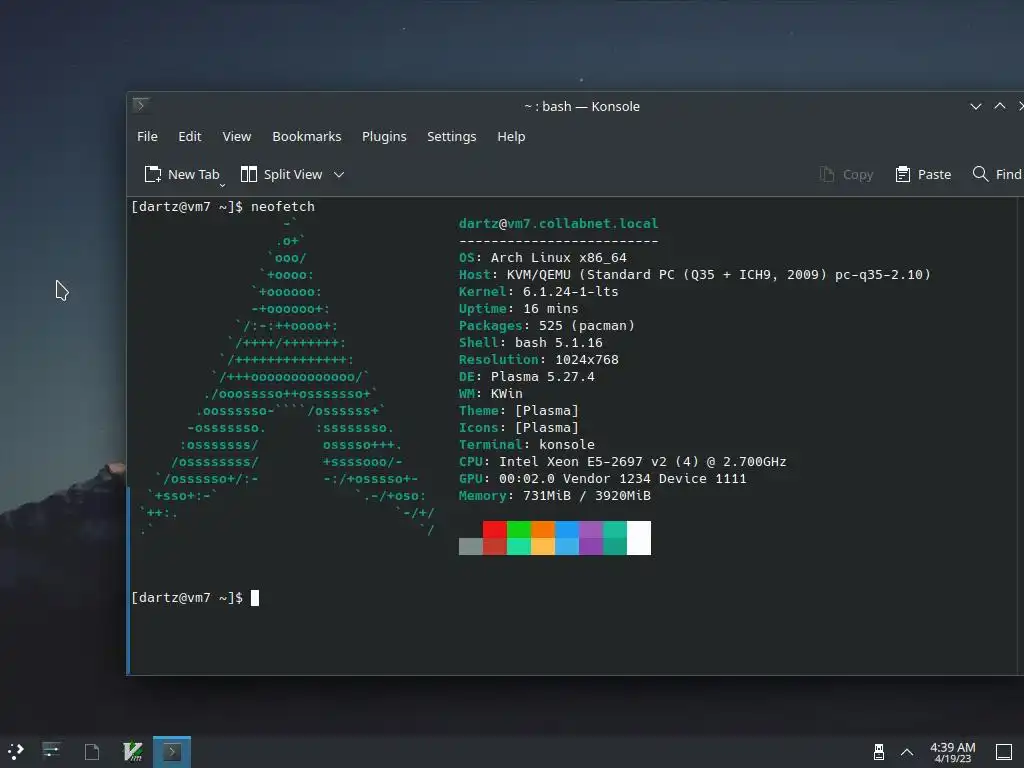Open the Edit menu
The height and width of the screenshot is (768, 1024).
click(189, 136)
